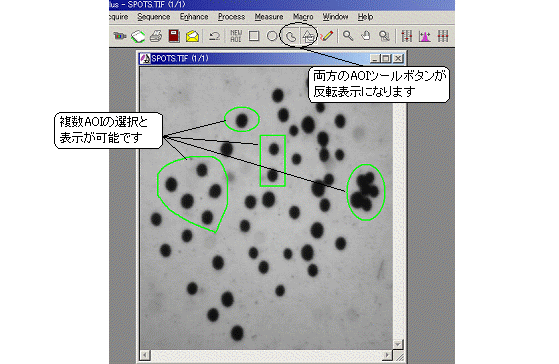Click the horizontal scrollbar left arrow

coord(144,355)
